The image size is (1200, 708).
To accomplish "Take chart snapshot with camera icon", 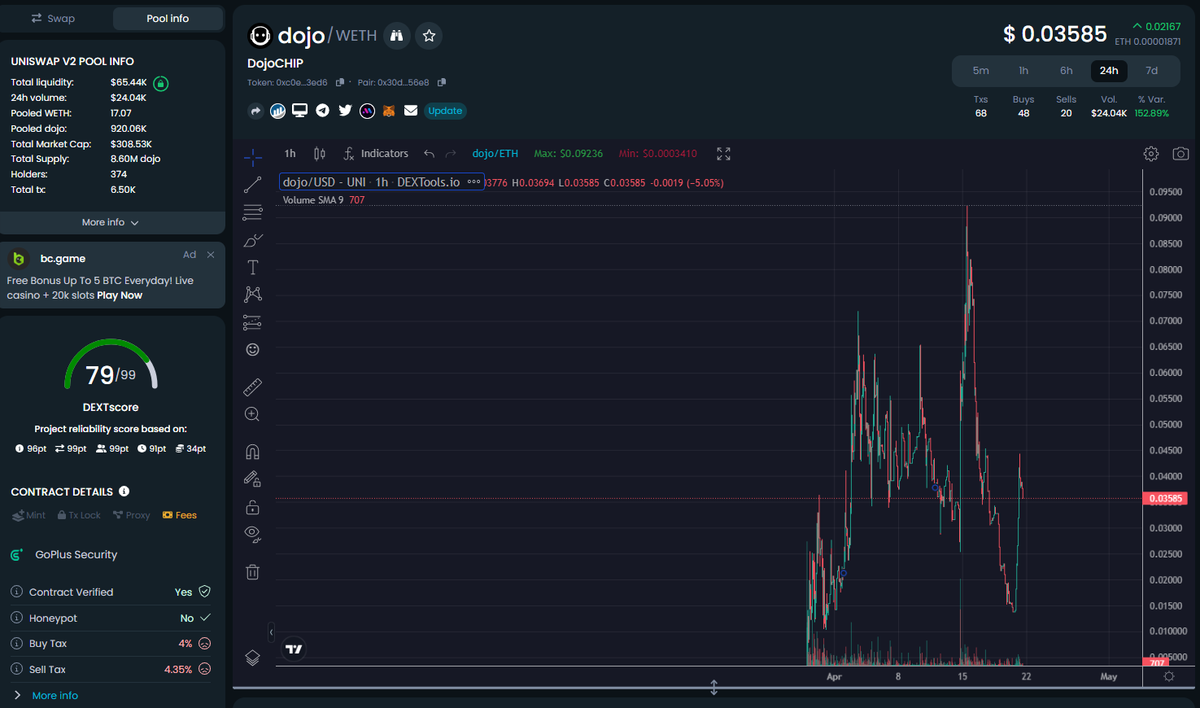I will (1181, 154).
